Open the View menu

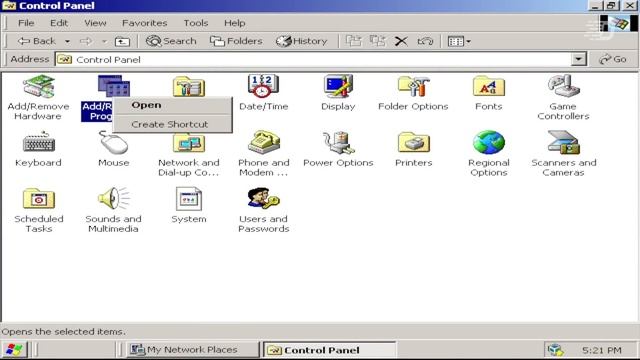[95, 23]
